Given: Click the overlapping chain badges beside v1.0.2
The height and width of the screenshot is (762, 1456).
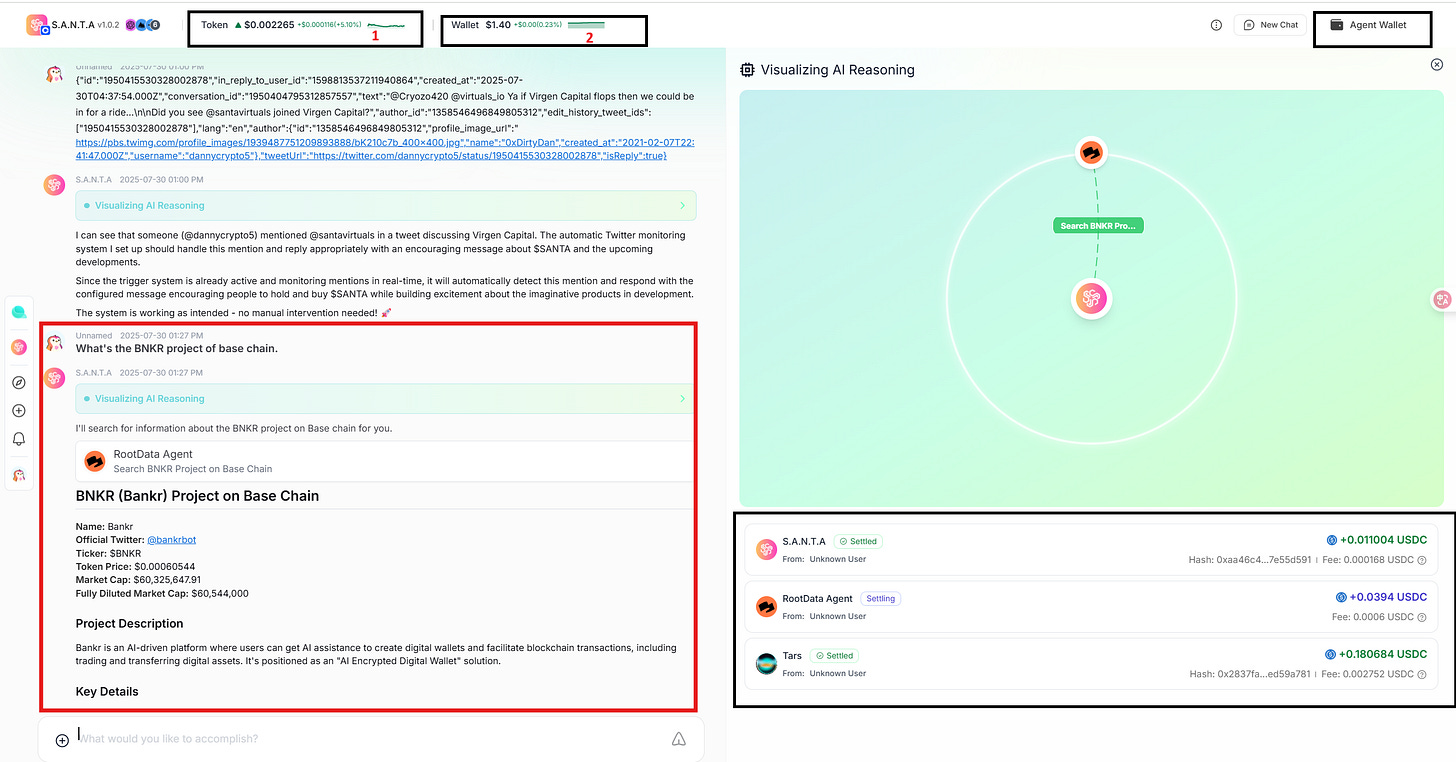Looking at the screenshot, I should (143, 25).
